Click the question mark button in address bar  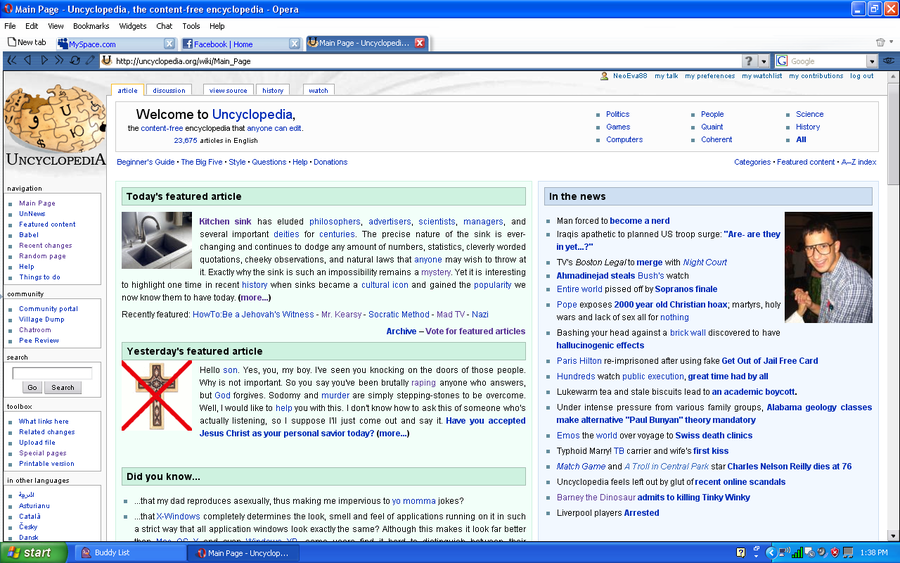coord(748,61)
